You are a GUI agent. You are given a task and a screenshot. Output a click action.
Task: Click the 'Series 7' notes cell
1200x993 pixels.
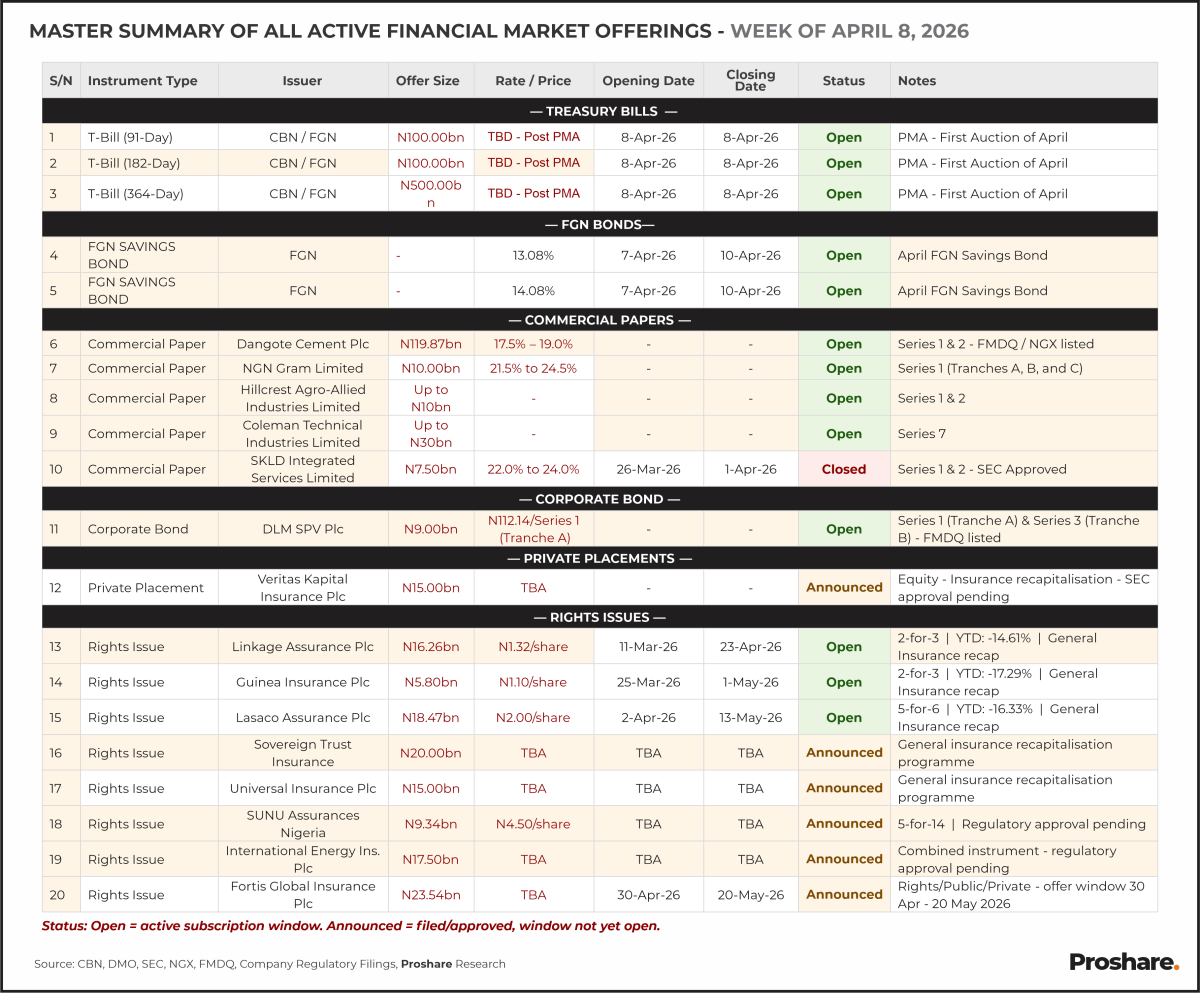click(x=1024, y=433)
